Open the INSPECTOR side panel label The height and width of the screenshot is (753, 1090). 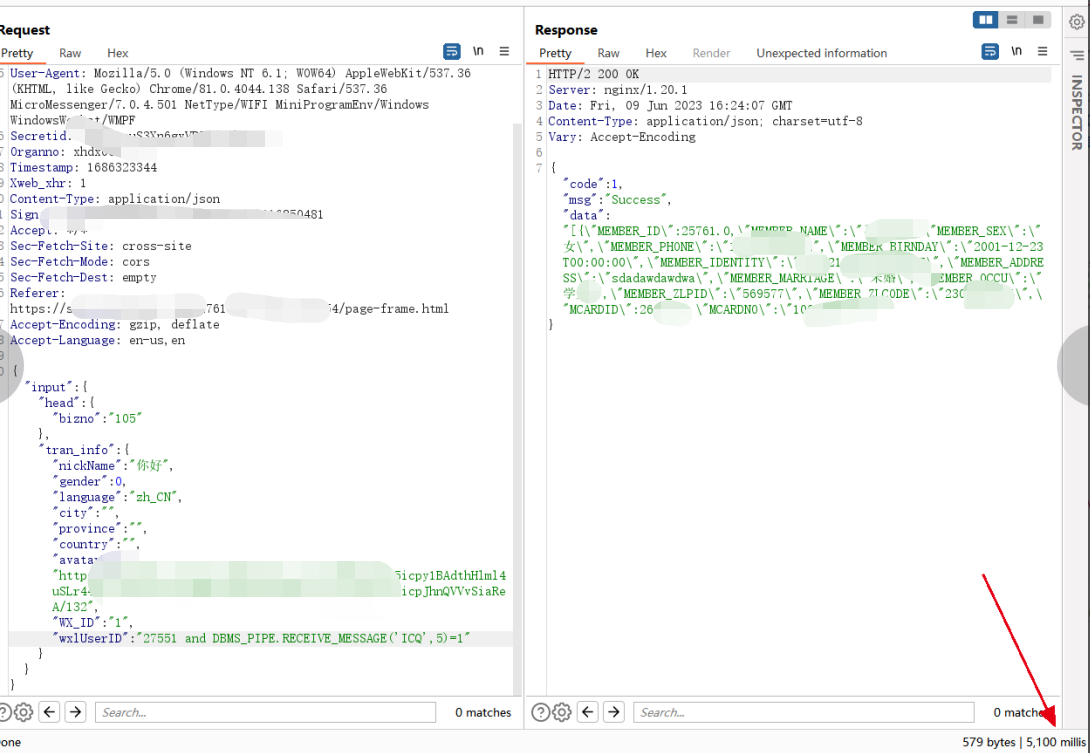(1077, 113)
